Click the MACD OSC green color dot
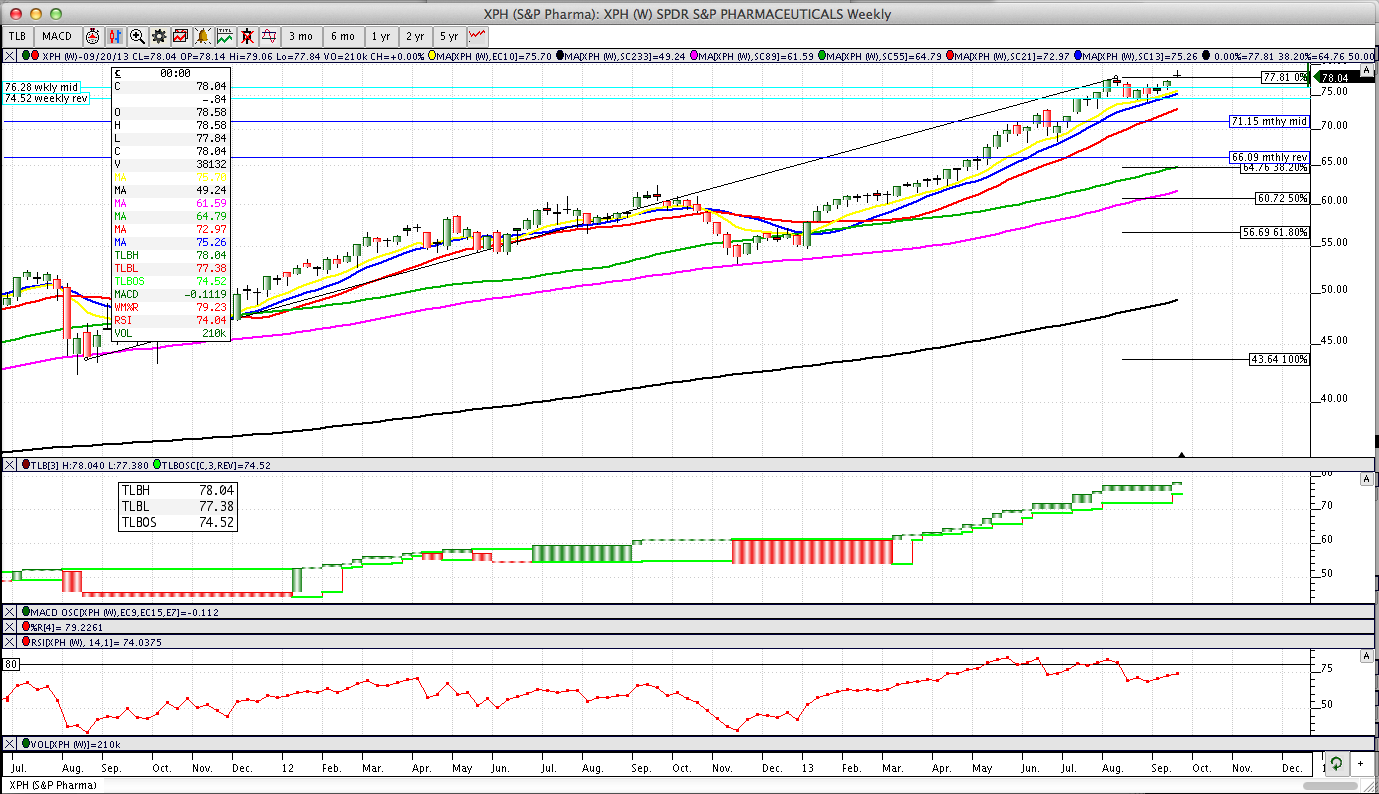This screenshot has width=1379, height=794. (26, 612)
